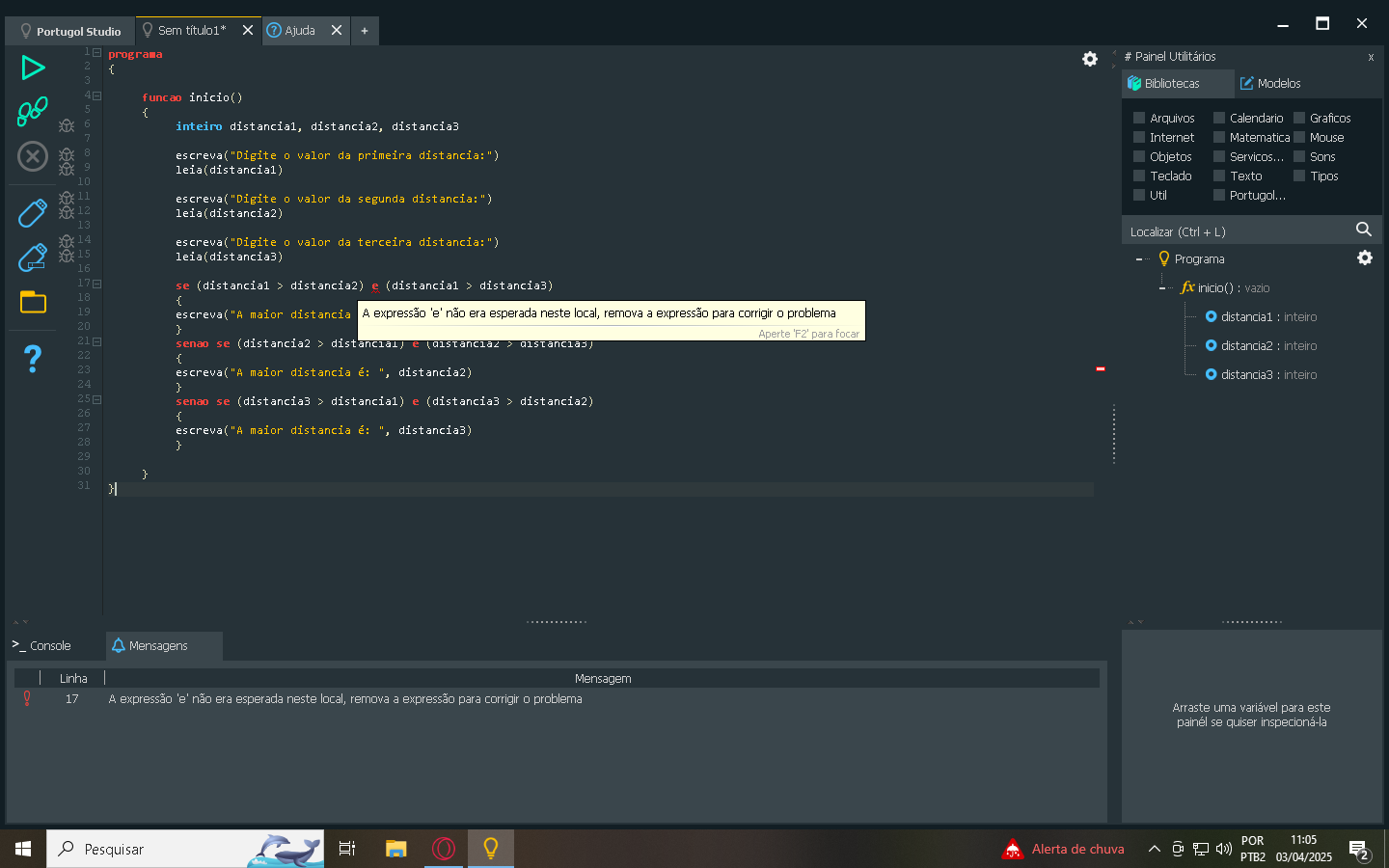This screenshot has height=868, width=1389.
Task: Click the volume icon in the system tray
Action: [x=1224, y=849]
